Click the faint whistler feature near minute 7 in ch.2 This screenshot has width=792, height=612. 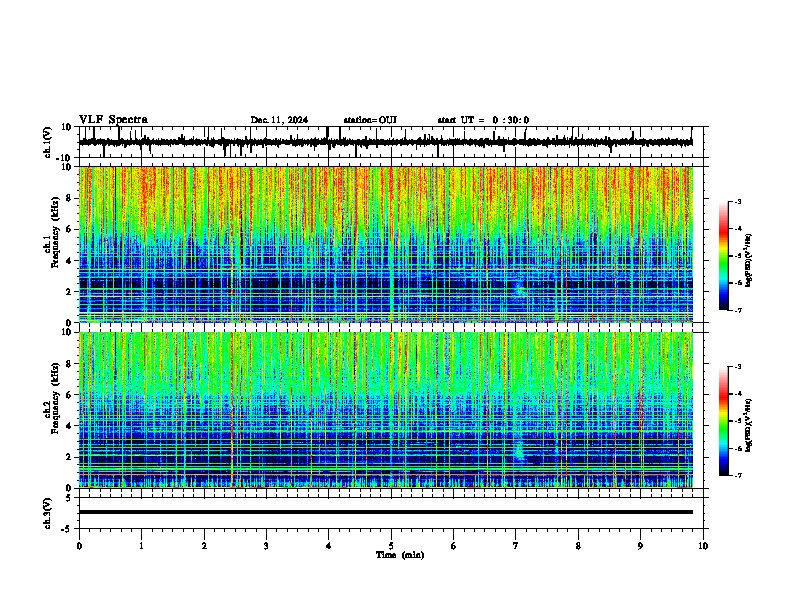pos(519,449)
